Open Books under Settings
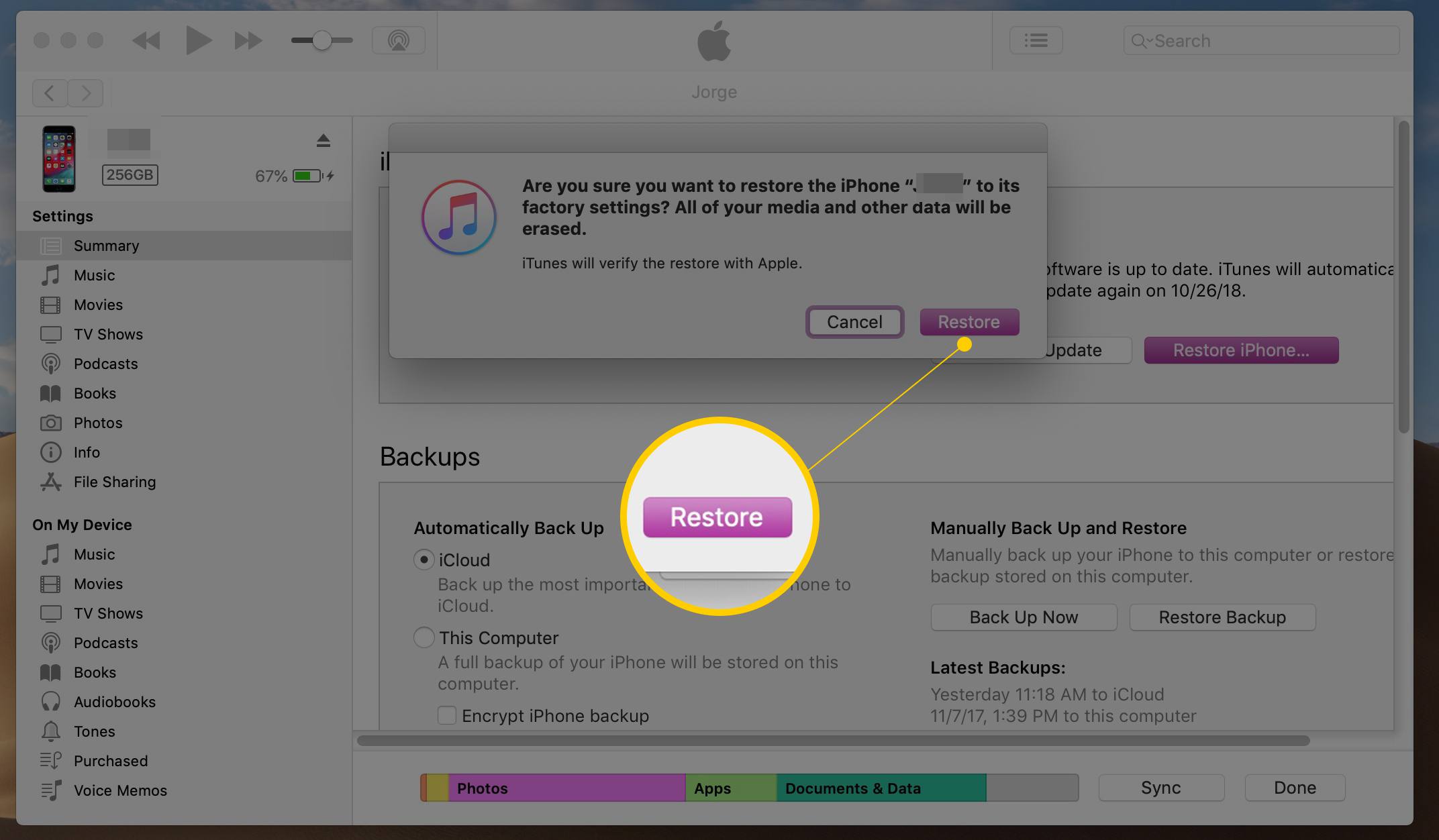 click(184, 393)
